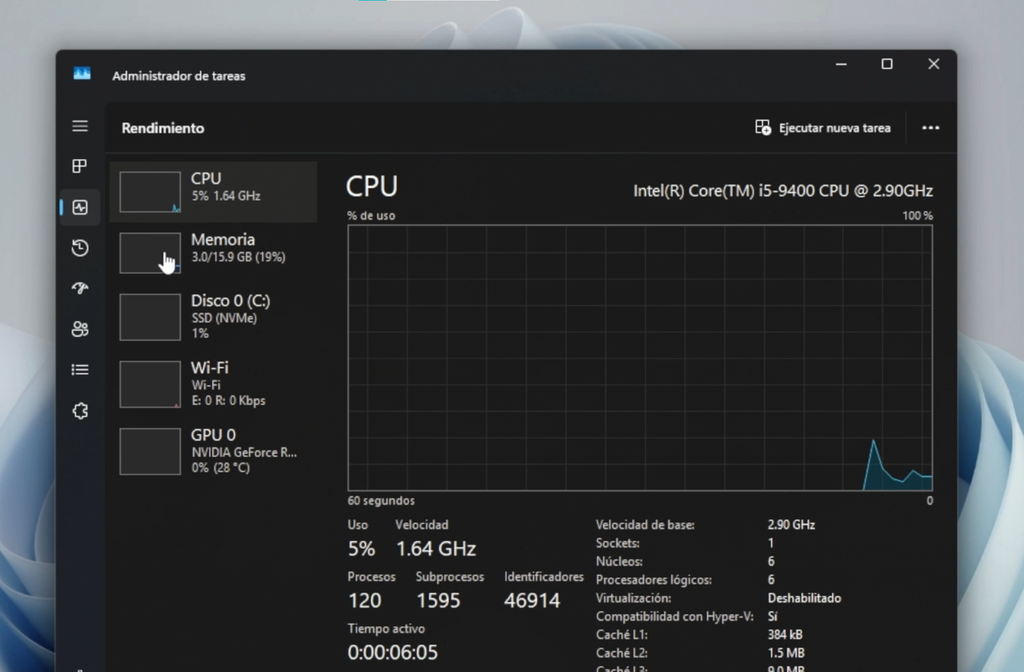Viewport: 1024px width, 672px height.
Task: Click the Rendimiento page heading
Action: tap(163, 128)
